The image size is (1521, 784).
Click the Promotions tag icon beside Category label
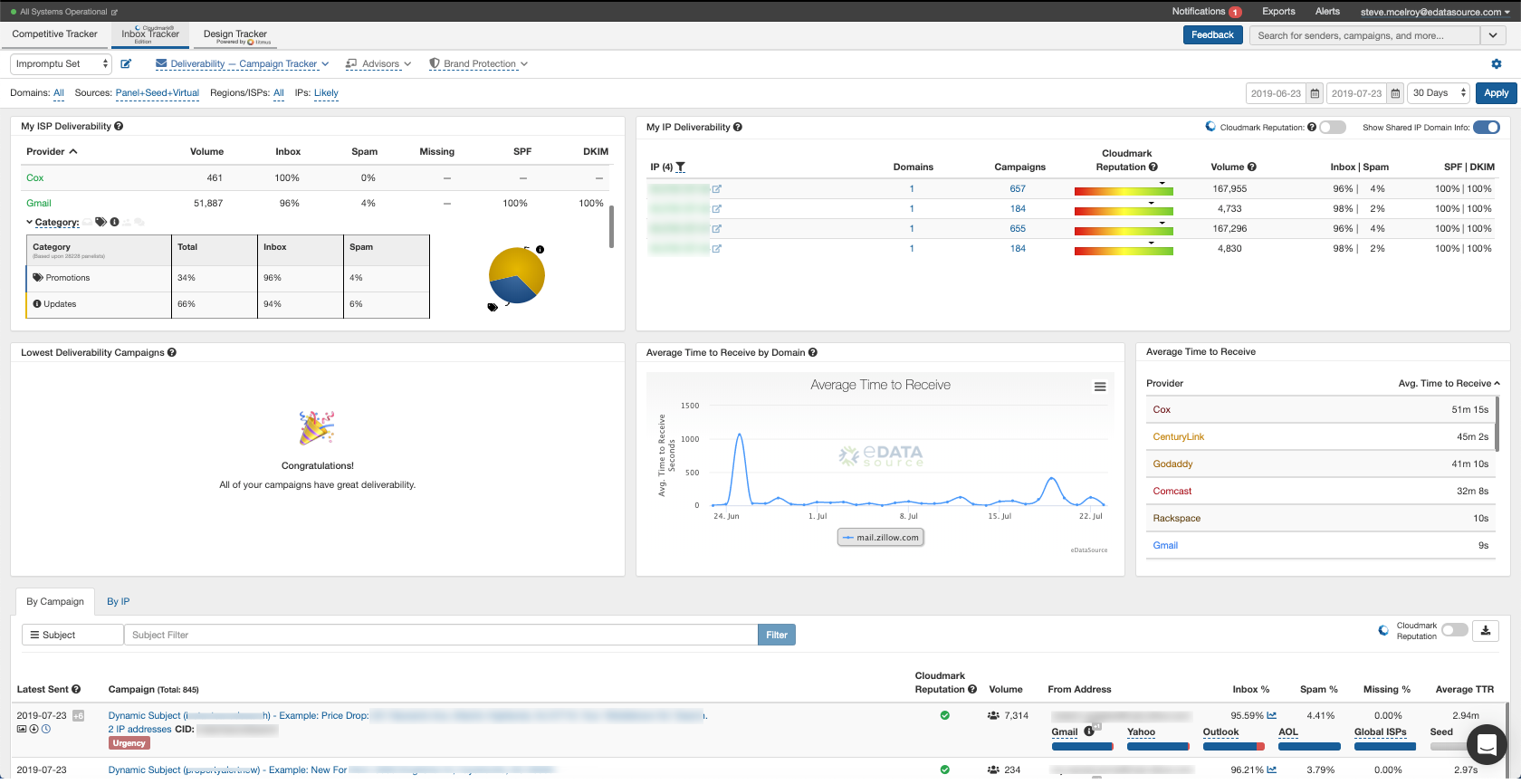(x=100, y=222)
